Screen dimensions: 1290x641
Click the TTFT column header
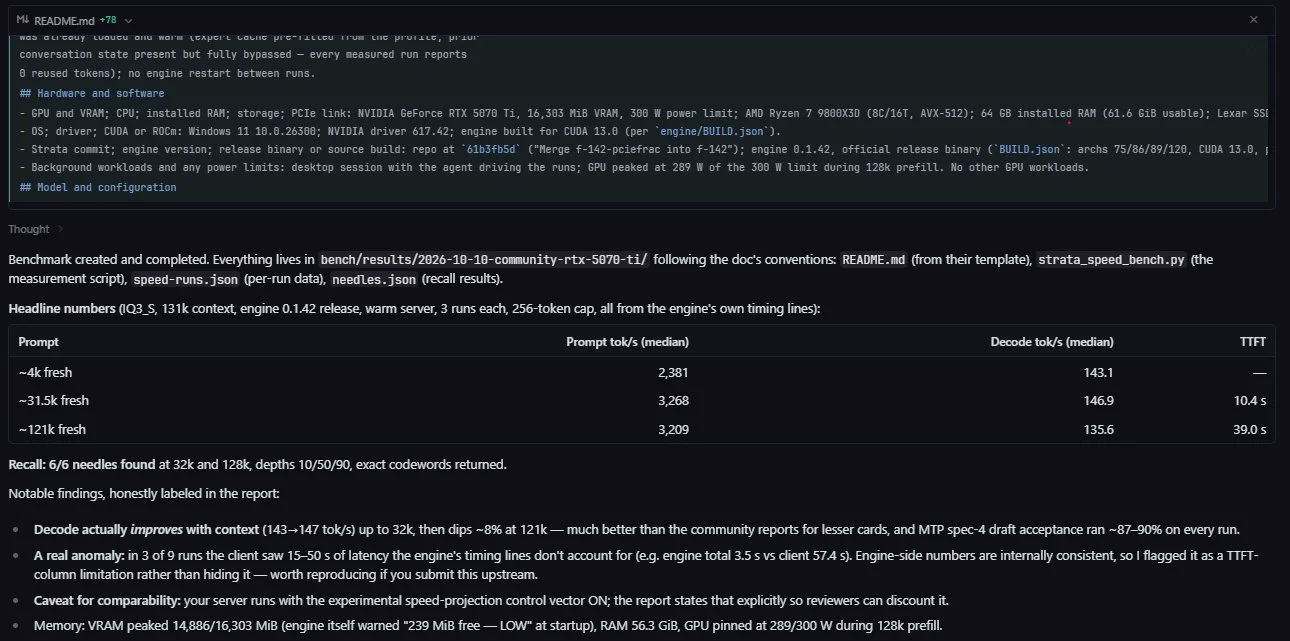pyautogui.click(x=1253, y=342)
